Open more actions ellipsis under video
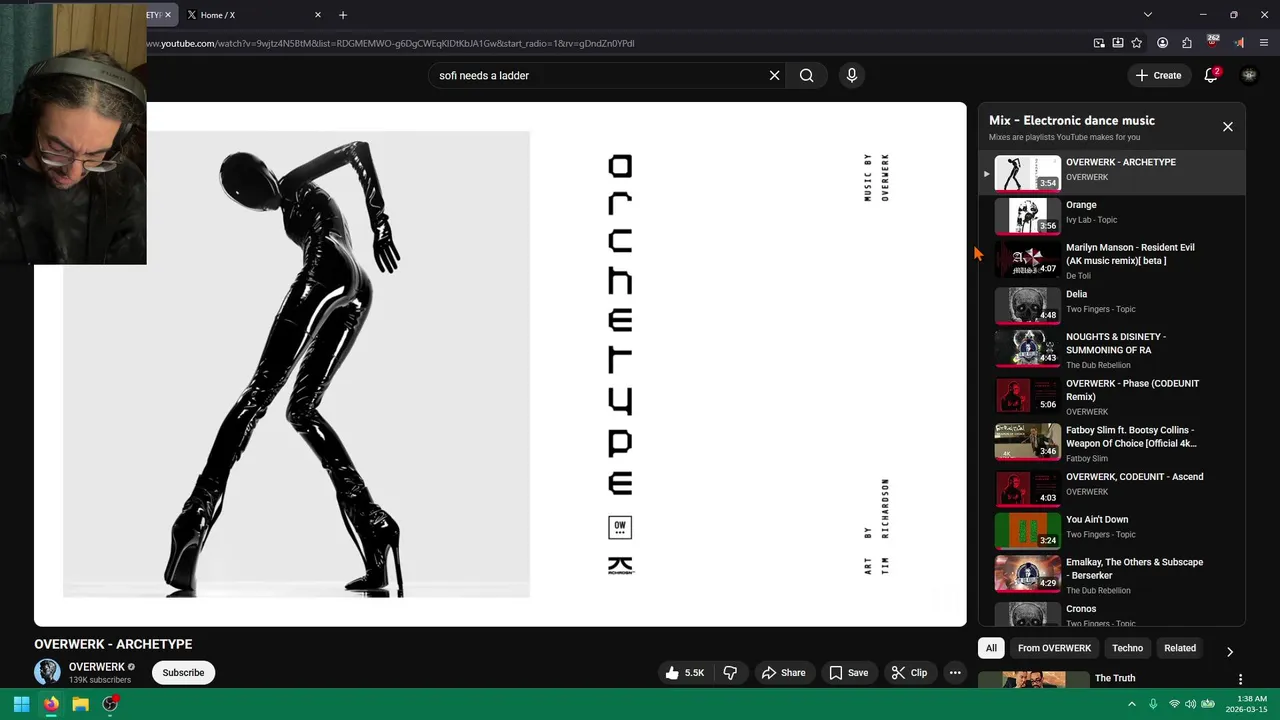The image size is (1280, 720). pos(955,673)
